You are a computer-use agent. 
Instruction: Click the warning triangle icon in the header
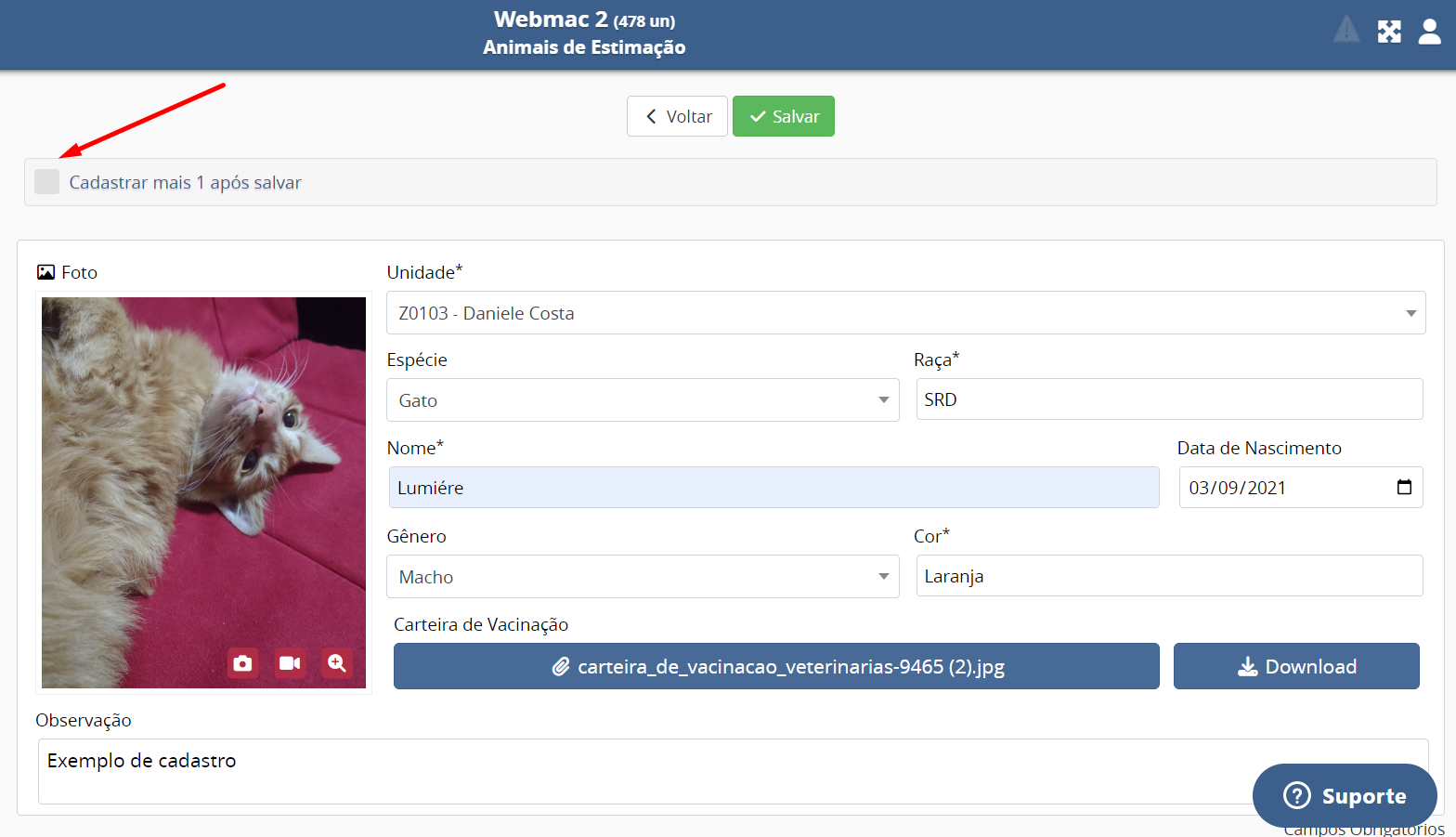point(1346,31)
